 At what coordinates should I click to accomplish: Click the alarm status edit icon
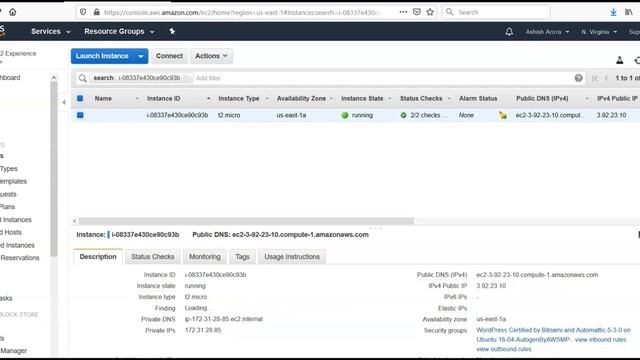click(503, 116)
